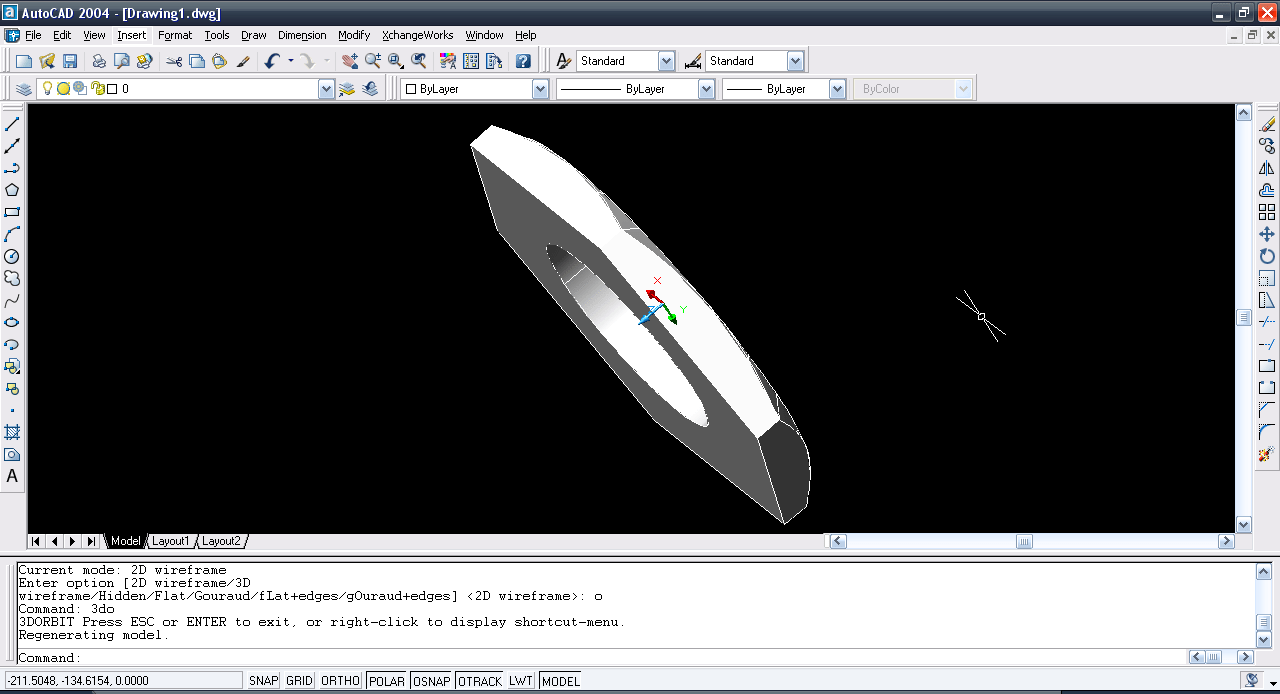
Task: Click the Command line input field
Action: (x=600, y=657)
